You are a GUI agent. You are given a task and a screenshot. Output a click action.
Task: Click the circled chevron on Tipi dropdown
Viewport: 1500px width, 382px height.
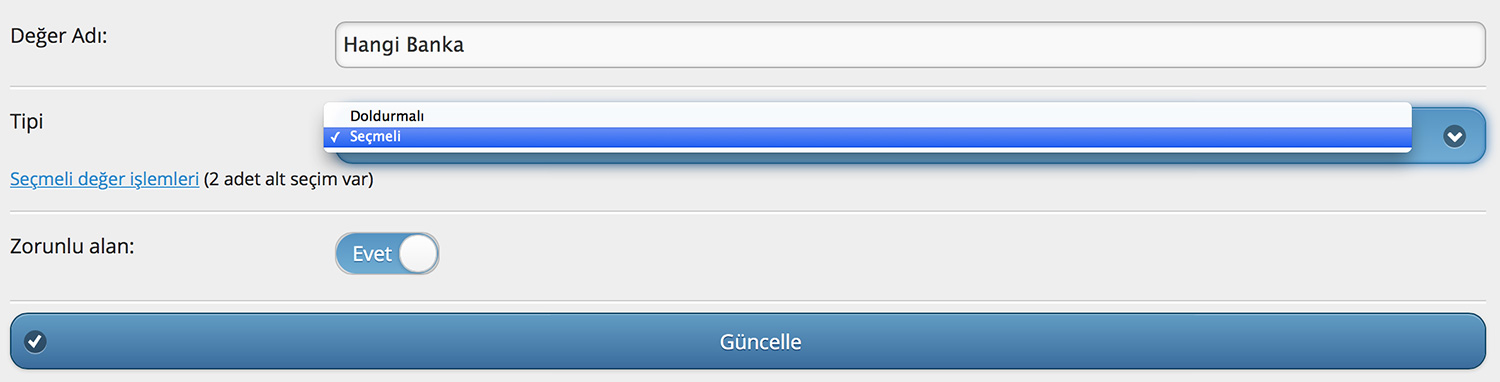[x=1454, y=136]
